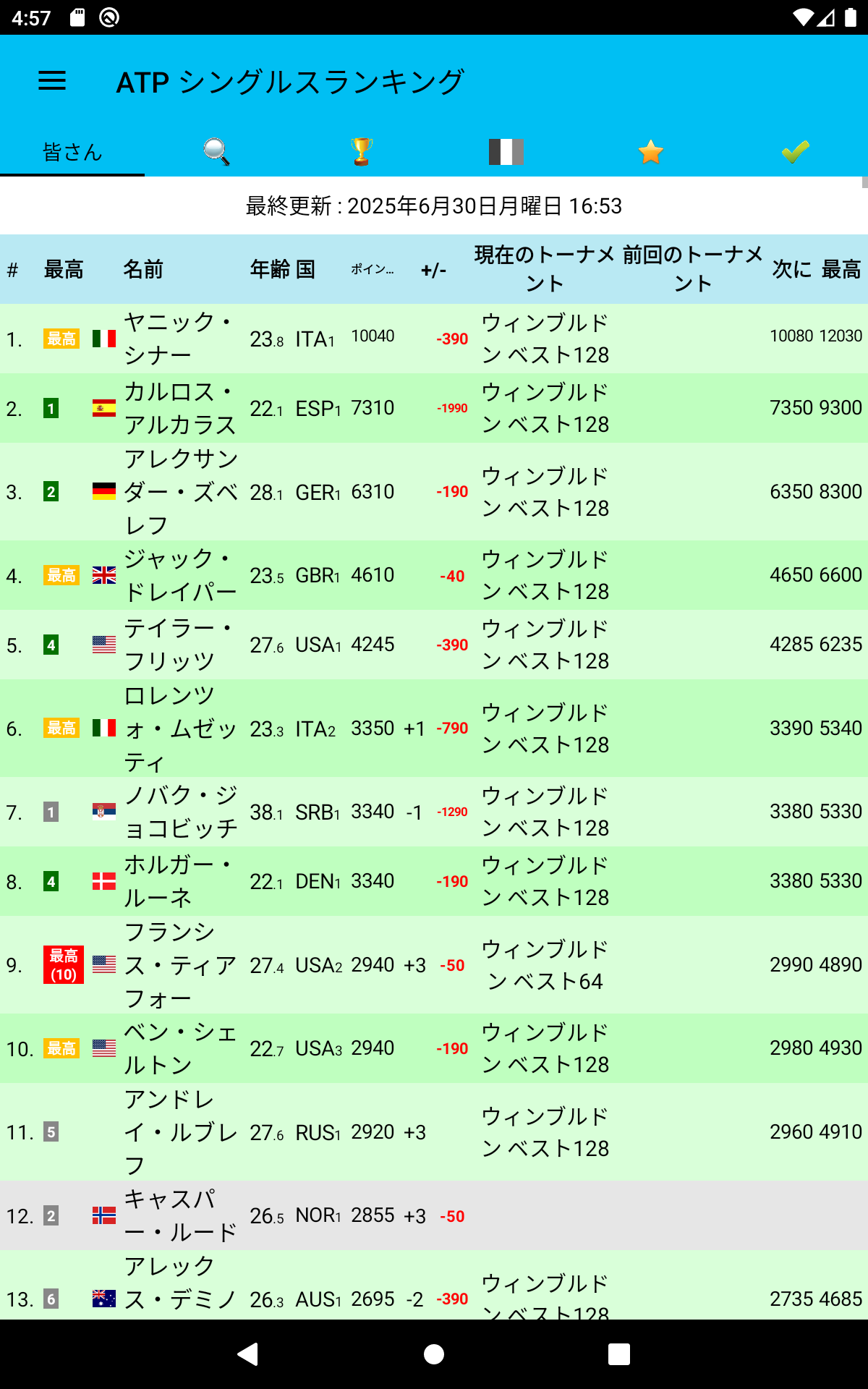Toggle favorite on the 最高 badge for Sinner
Screen dimensions: 868x1389
point(61,336)
